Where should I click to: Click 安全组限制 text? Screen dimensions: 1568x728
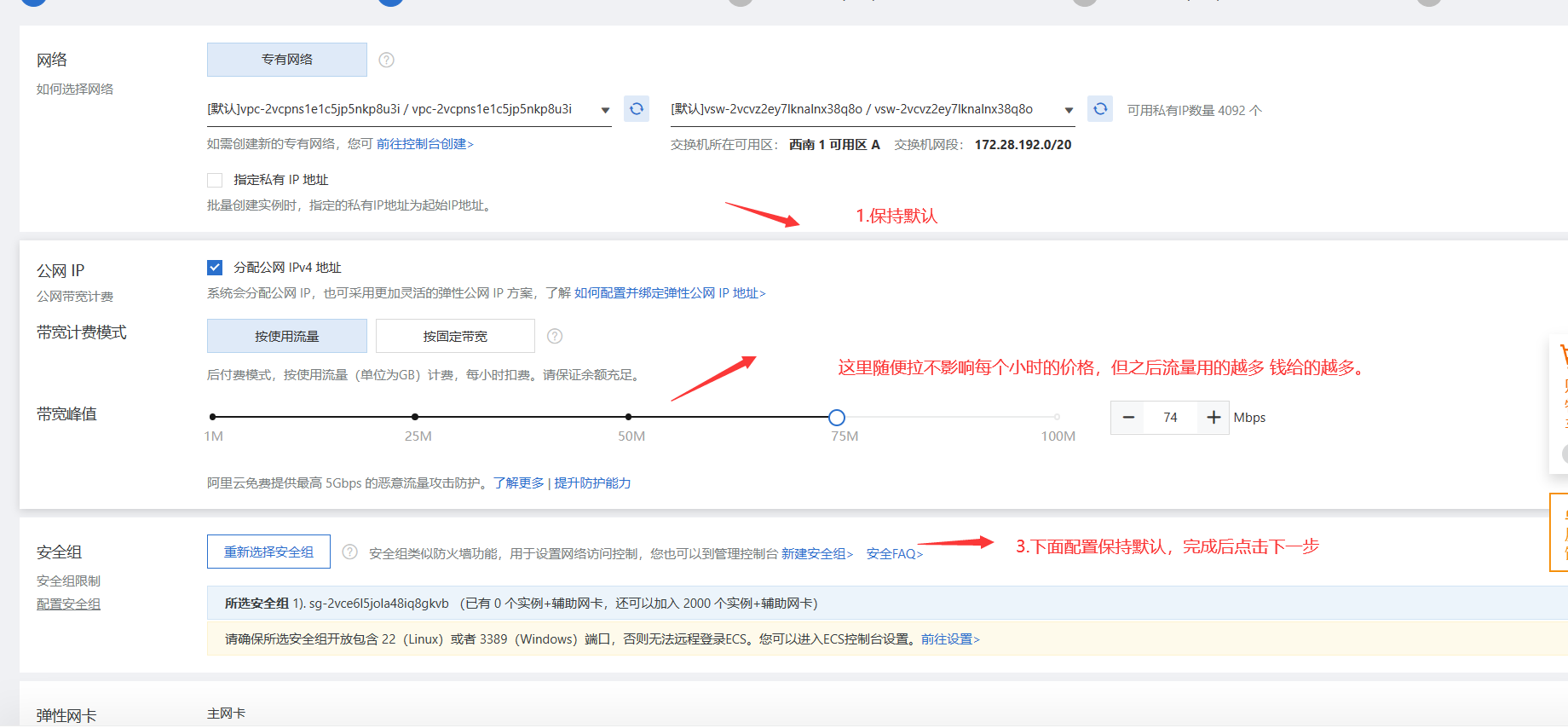tap(68, 581)
